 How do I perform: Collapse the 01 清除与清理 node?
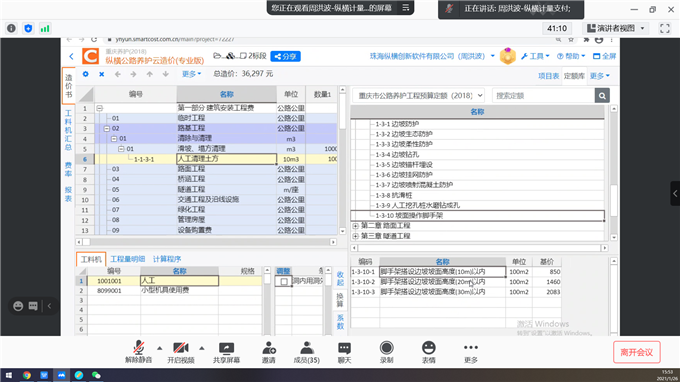[x=114, y=139]
